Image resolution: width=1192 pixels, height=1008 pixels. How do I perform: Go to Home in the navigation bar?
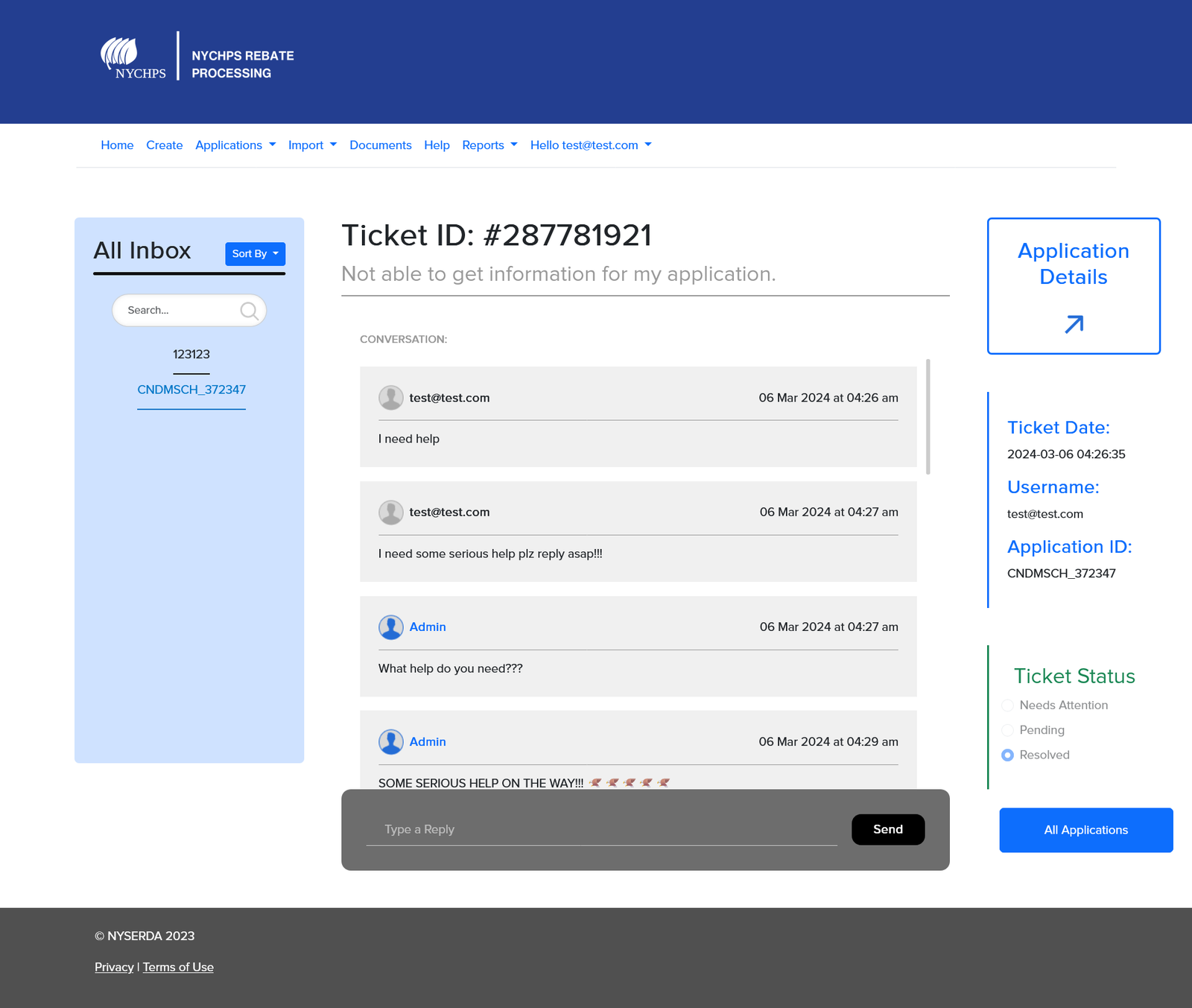[117, 145]
